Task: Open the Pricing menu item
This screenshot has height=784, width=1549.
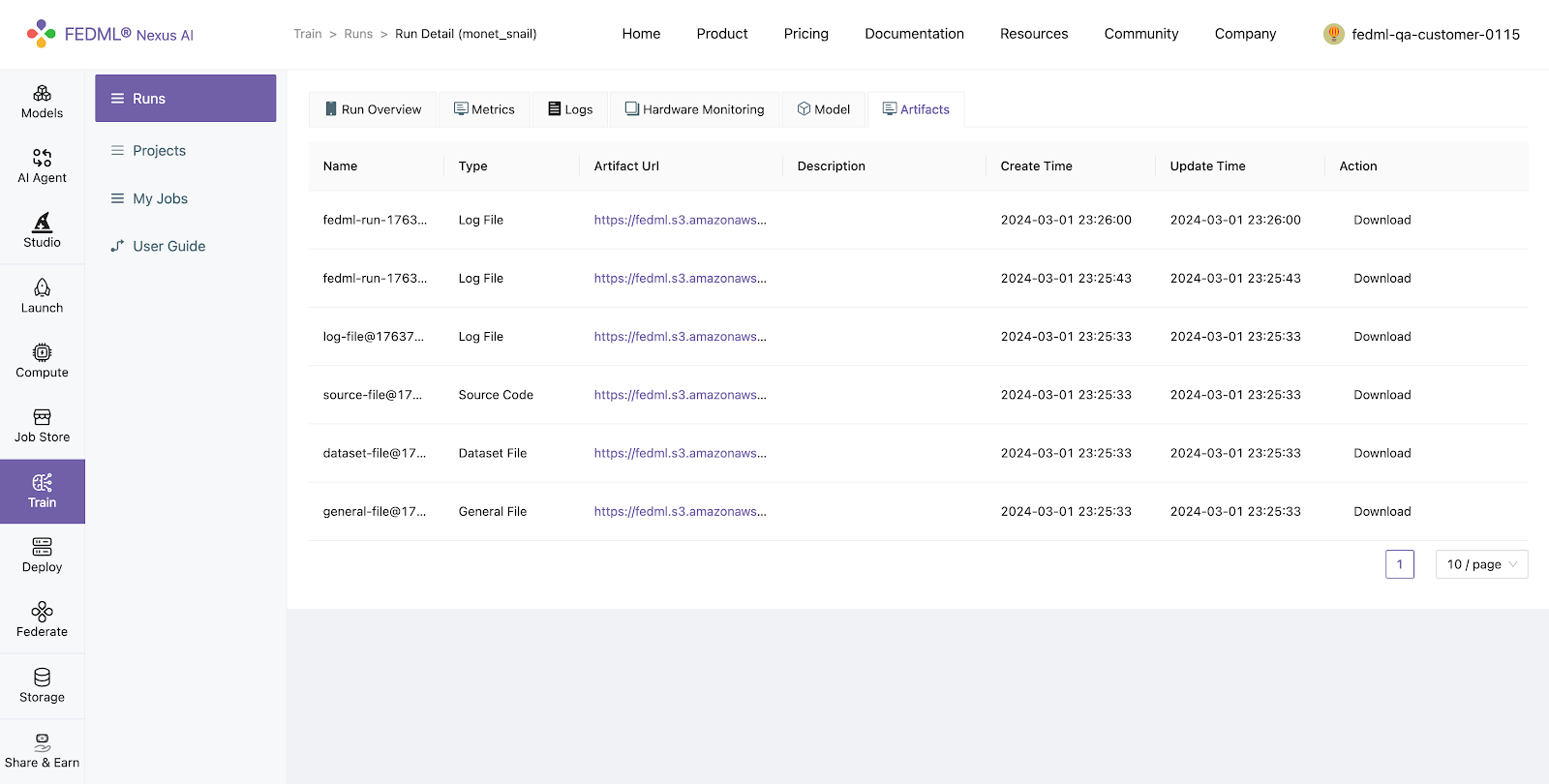Action: [x=806, y=34]
